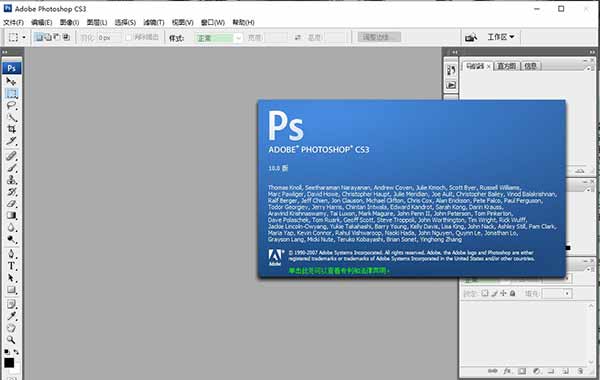Choose Add to Selection mode
The width and height of the screenshot is (600, 380).
pyautogui.click(x=48, y=37)
